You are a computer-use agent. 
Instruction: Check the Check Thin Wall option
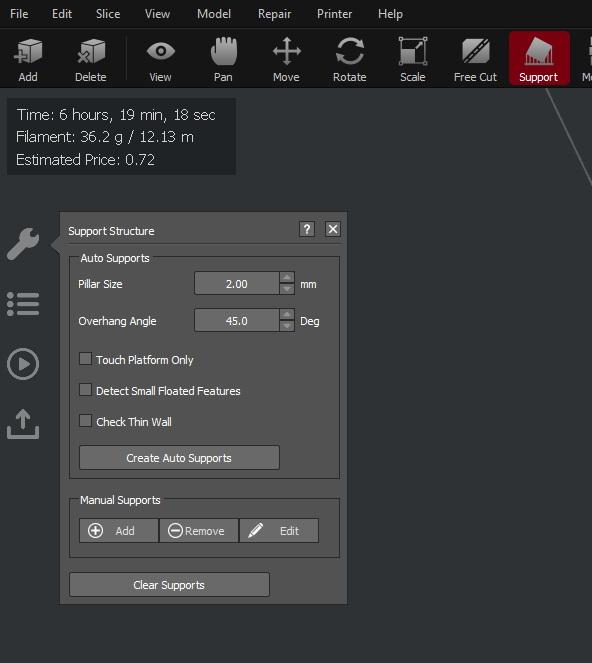point(85,421)
